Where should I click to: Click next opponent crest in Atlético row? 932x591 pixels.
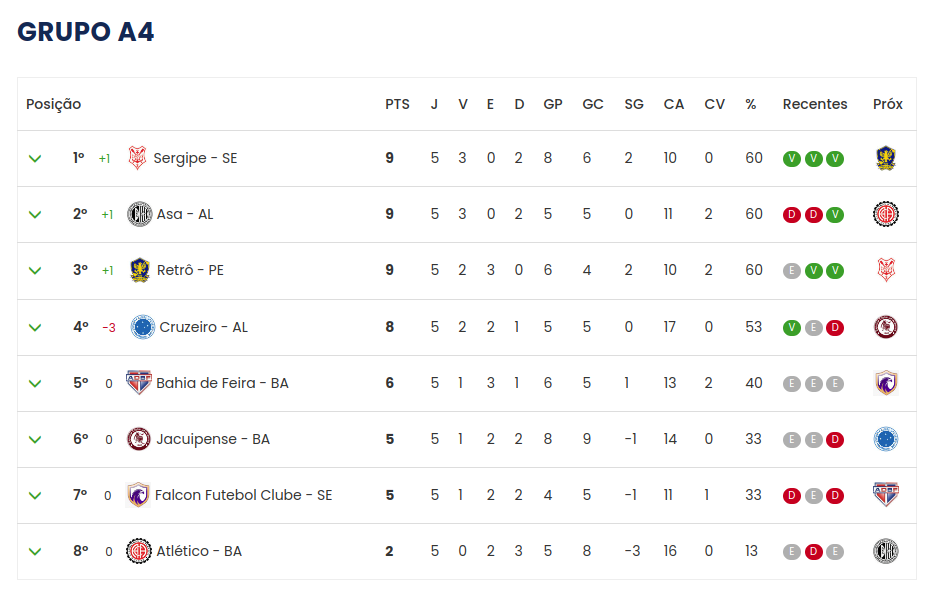pyautogui.click(x=886, y=551)
